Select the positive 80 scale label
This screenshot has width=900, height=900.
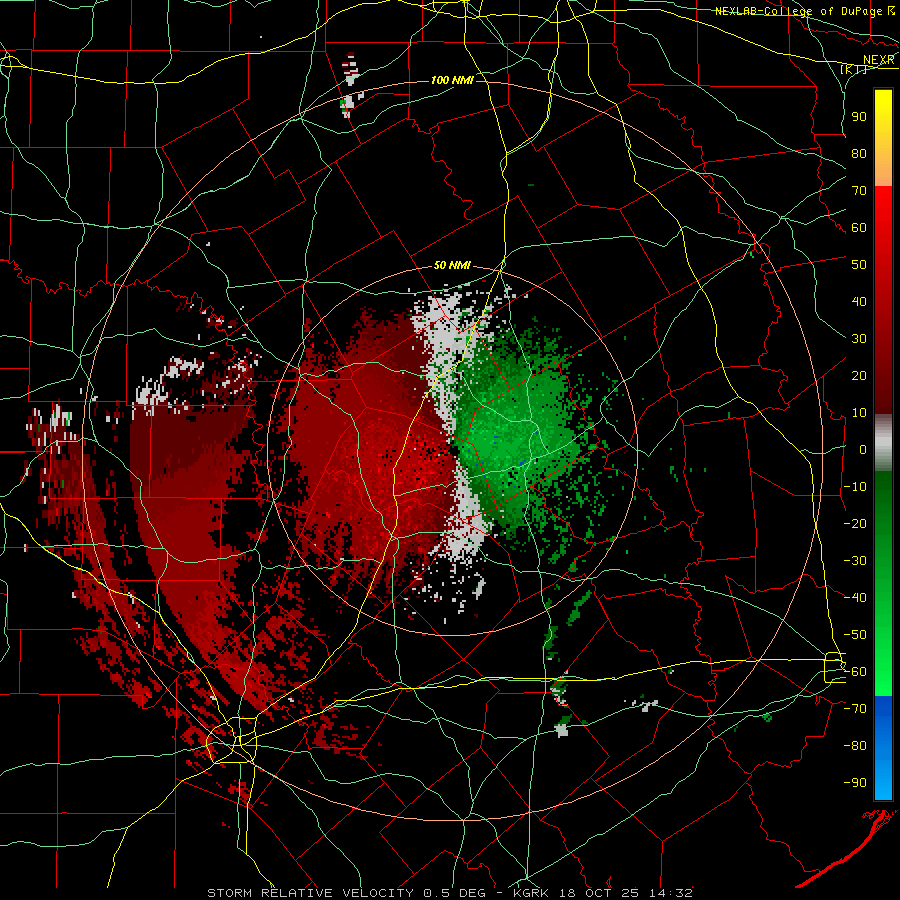859,153
